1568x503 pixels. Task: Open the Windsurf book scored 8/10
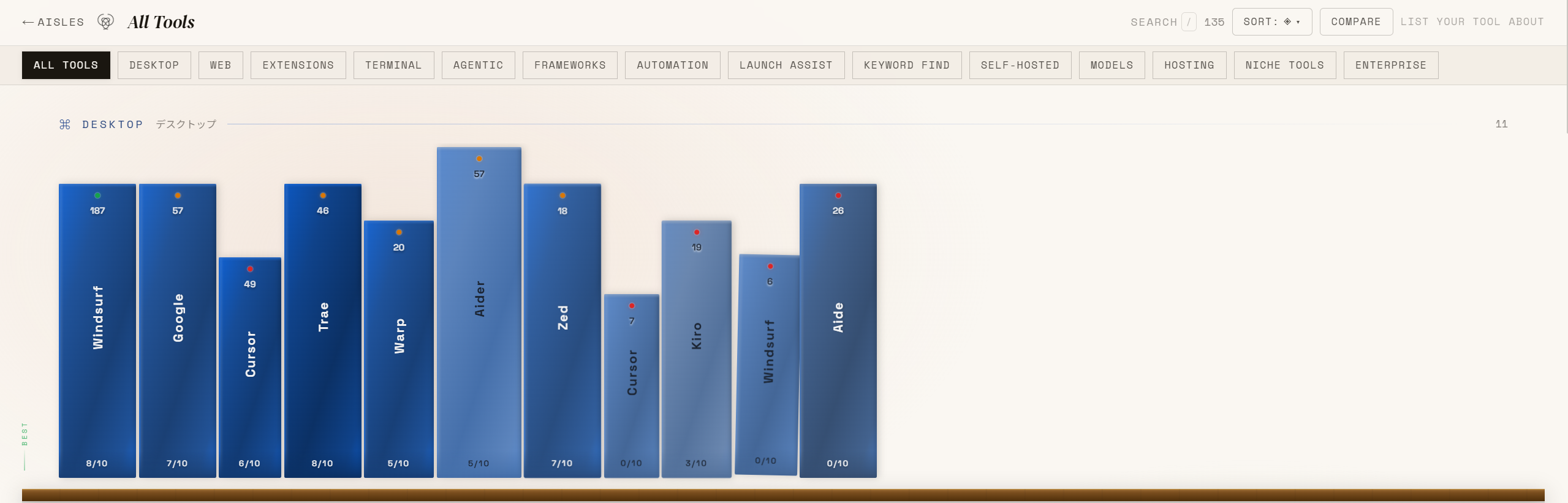tap(97, 331)
